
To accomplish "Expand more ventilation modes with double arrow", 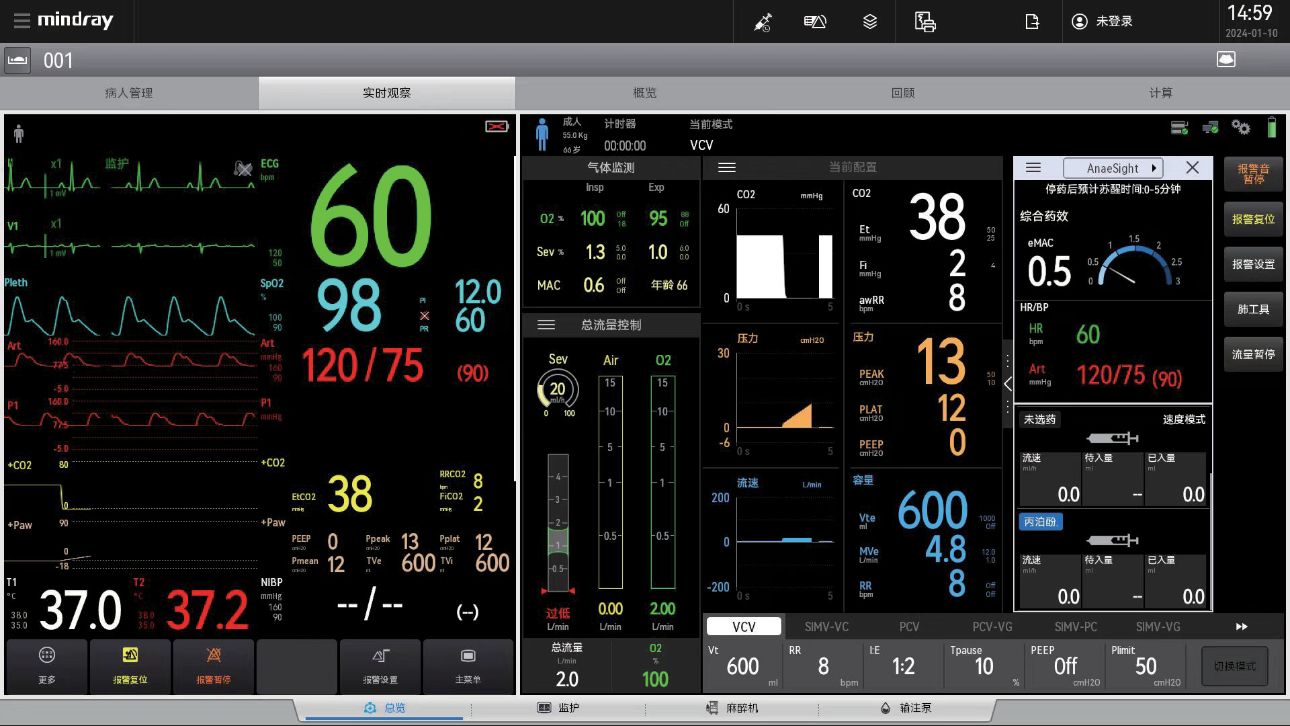I will pyautogui.click(x=1242, y=627).
